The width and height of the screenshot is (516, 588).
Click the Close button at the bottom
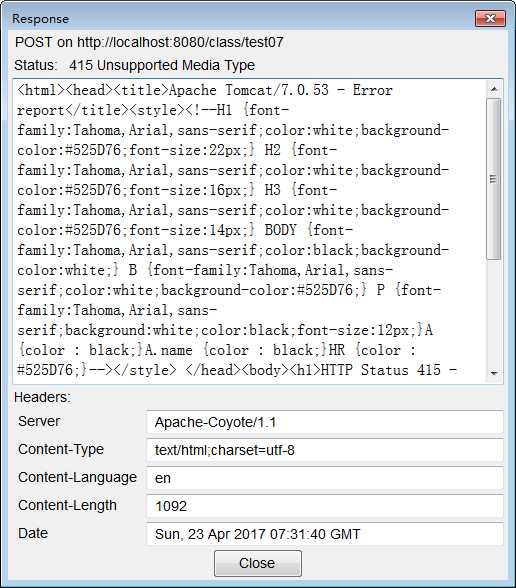(x=258, y=563)
